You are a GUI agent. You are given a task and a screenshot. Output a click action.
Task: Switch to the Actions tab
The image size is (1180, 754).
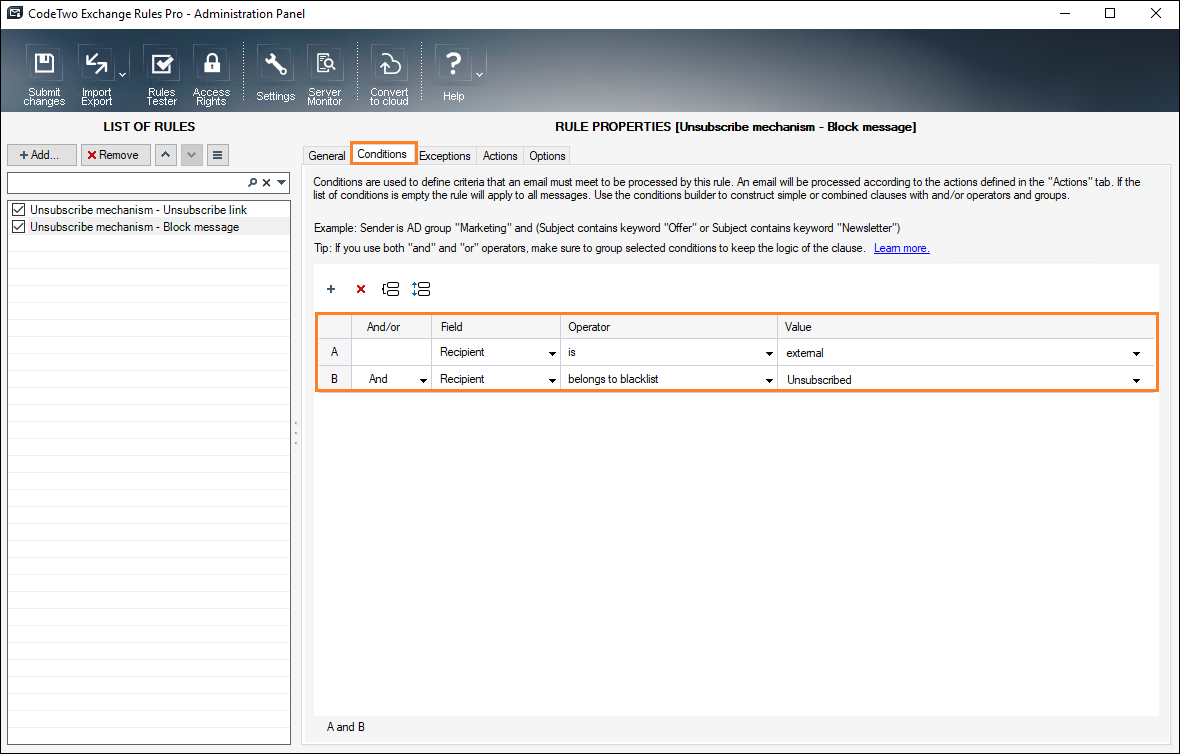point(500,156)
